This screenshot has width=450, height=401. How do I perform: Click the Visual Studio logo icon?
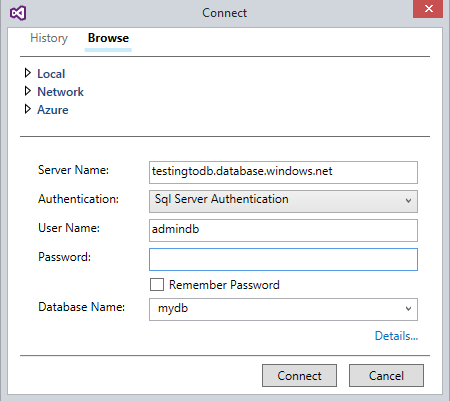tap(18, 13)
